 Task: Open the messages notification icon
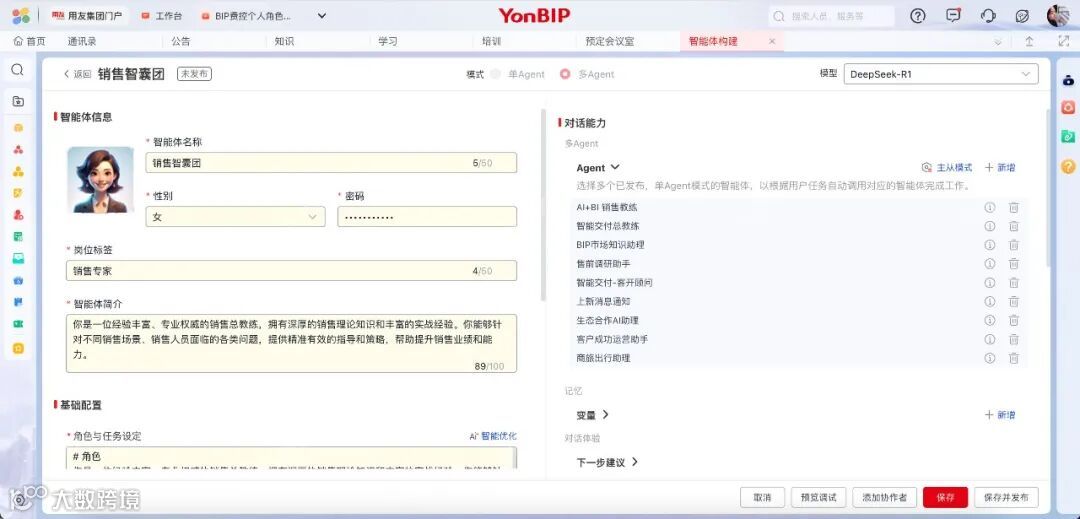coord(953,16)
